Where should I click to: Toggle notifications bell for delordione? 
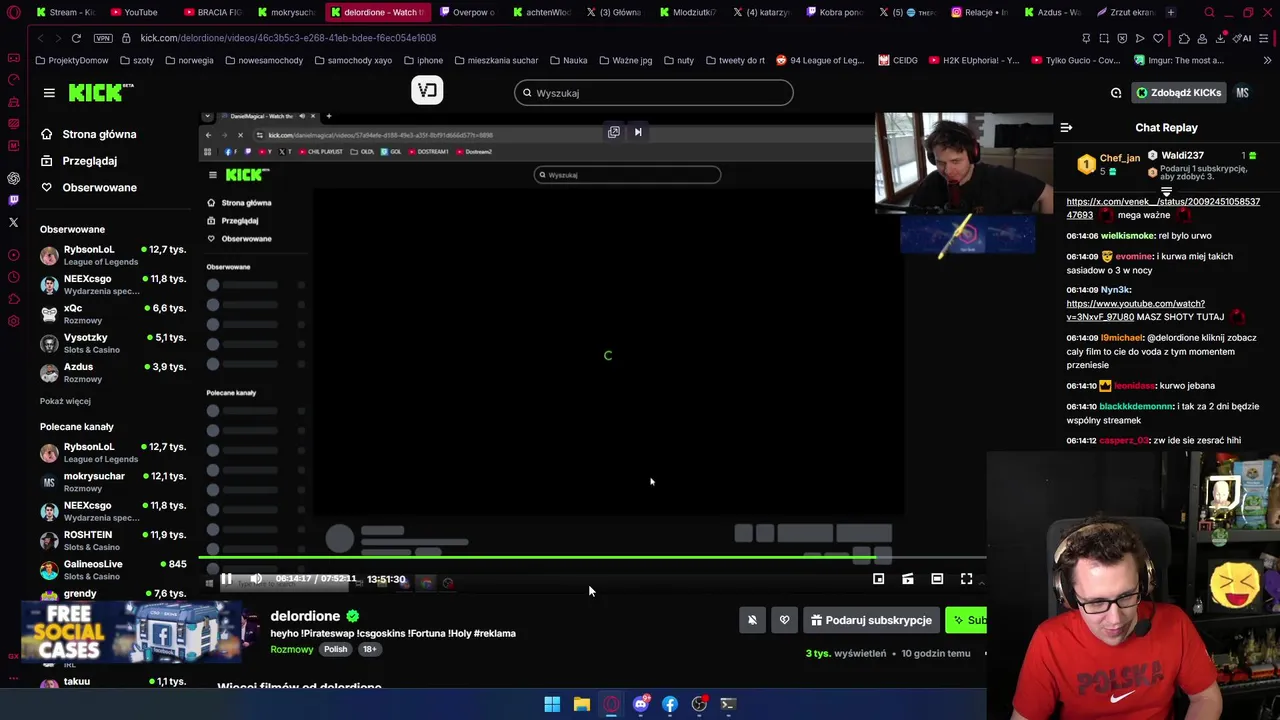(x=752, y=620)
